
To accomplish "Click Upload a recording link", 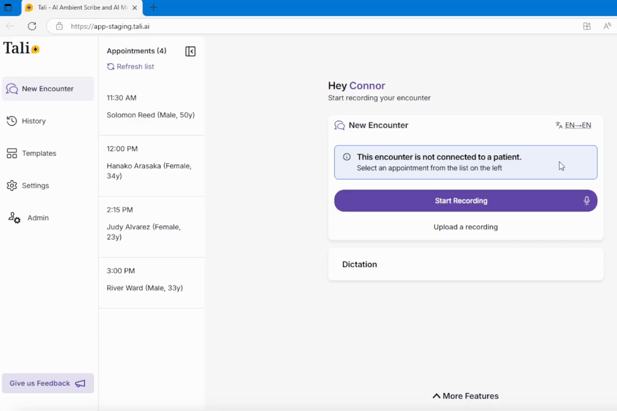I will (465, 227).
